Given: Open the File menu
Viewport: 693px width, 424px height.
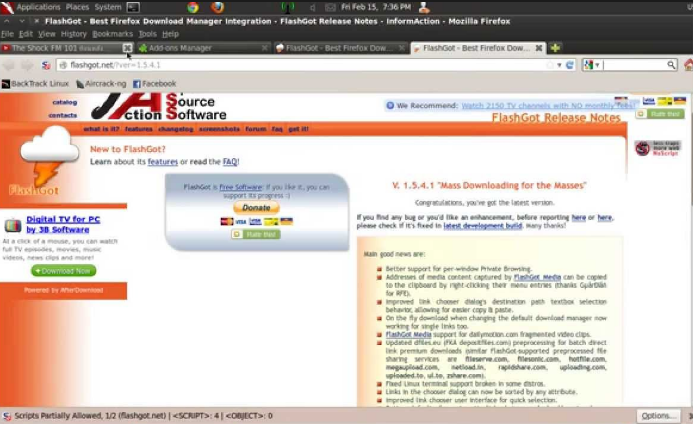Looking at the screenshot, I should (7, 34).
